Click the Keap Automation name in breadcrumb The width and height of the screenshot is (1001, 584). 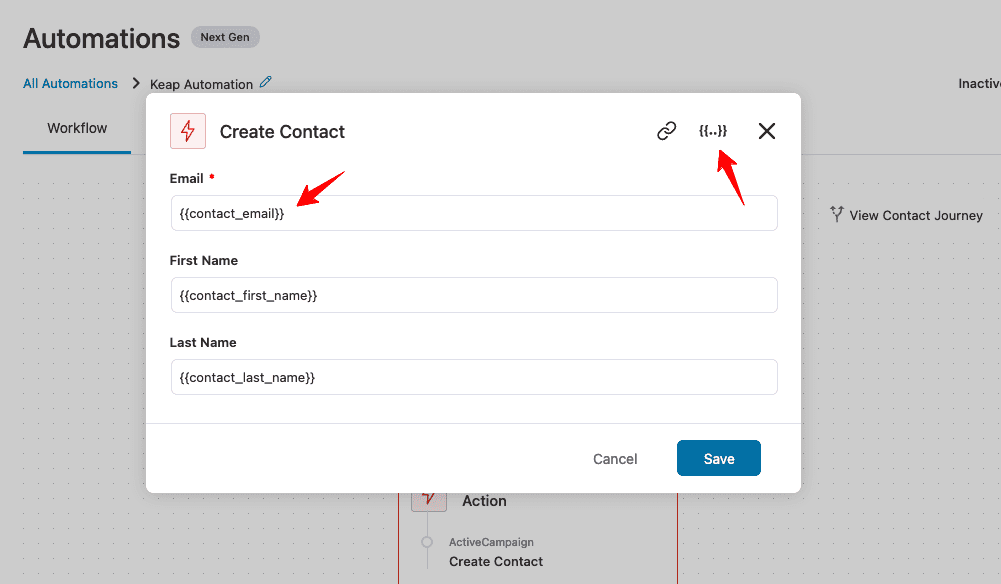tap(201, 84)
